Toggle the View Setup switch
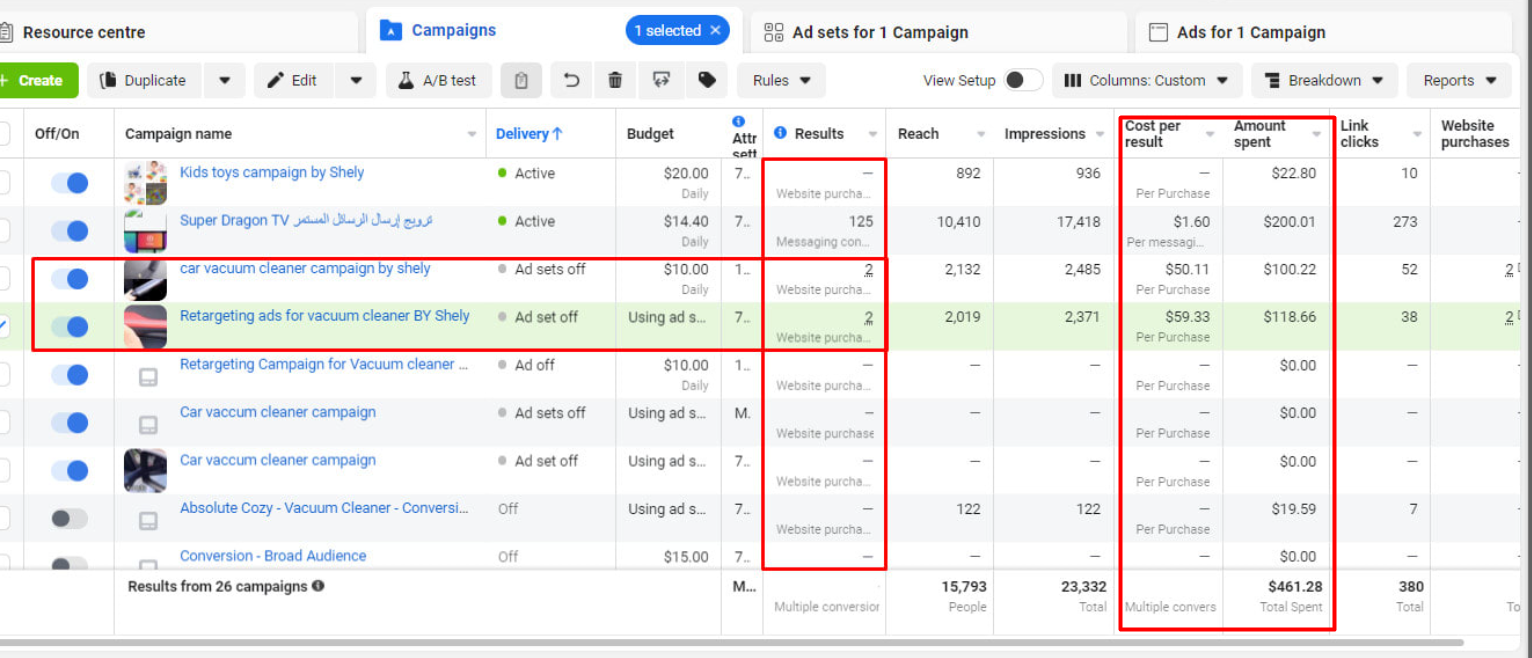Image resolution: width=1532 pixels, height=658 pixels. click(1022, 81)
